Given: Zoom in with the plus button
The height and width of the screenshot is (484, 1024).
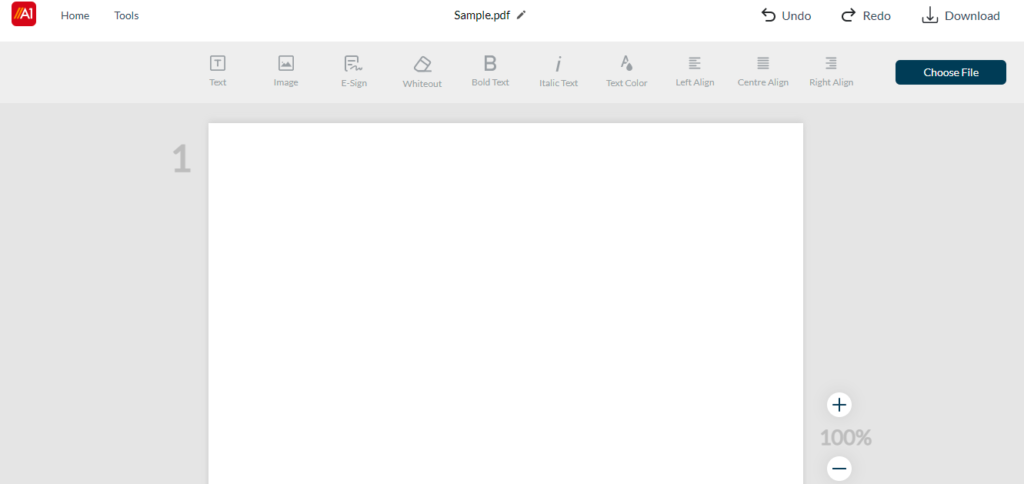Looking at the screenshot, I should [839, 405].
